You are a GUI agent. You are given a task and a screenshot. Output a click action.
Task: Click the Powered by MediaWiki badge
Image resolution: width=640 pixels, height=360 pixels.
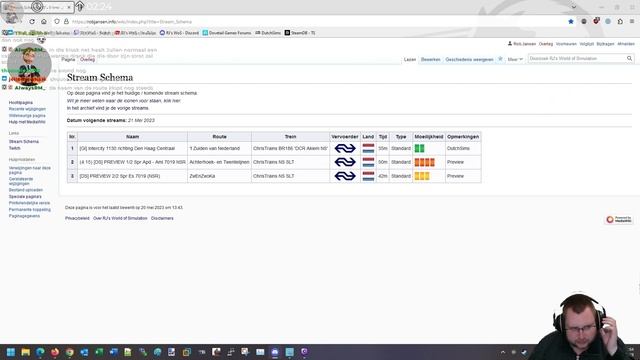619,220
